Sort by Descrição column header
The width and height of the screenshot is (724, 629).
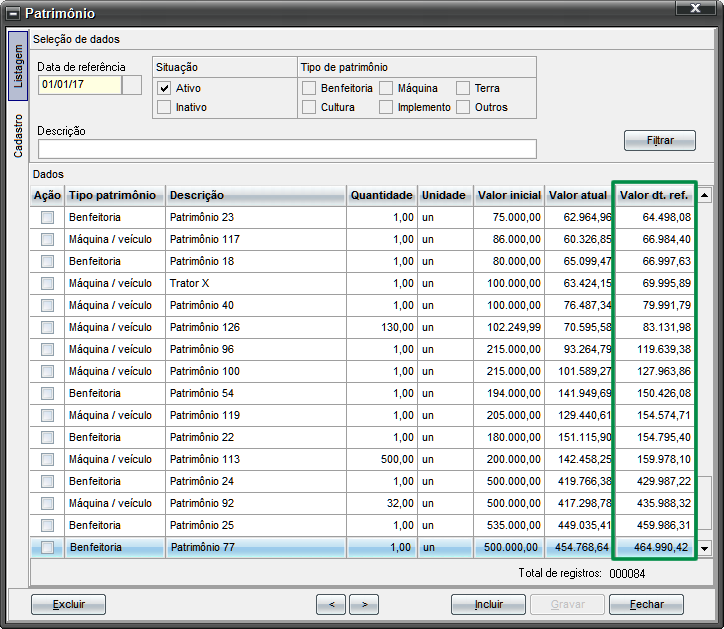(256, 195)
